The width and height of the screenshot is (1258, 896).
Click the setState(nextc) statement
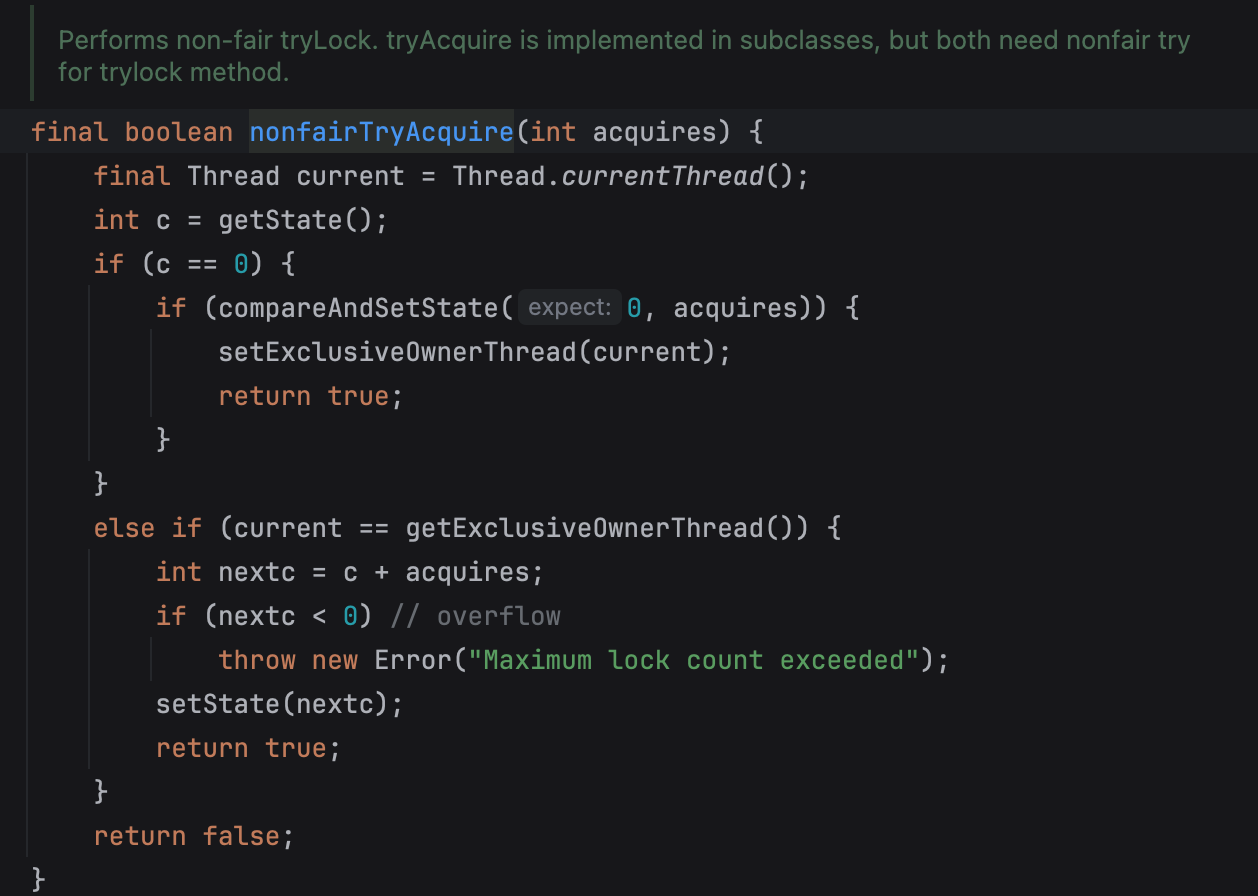[x=279, y=704]
